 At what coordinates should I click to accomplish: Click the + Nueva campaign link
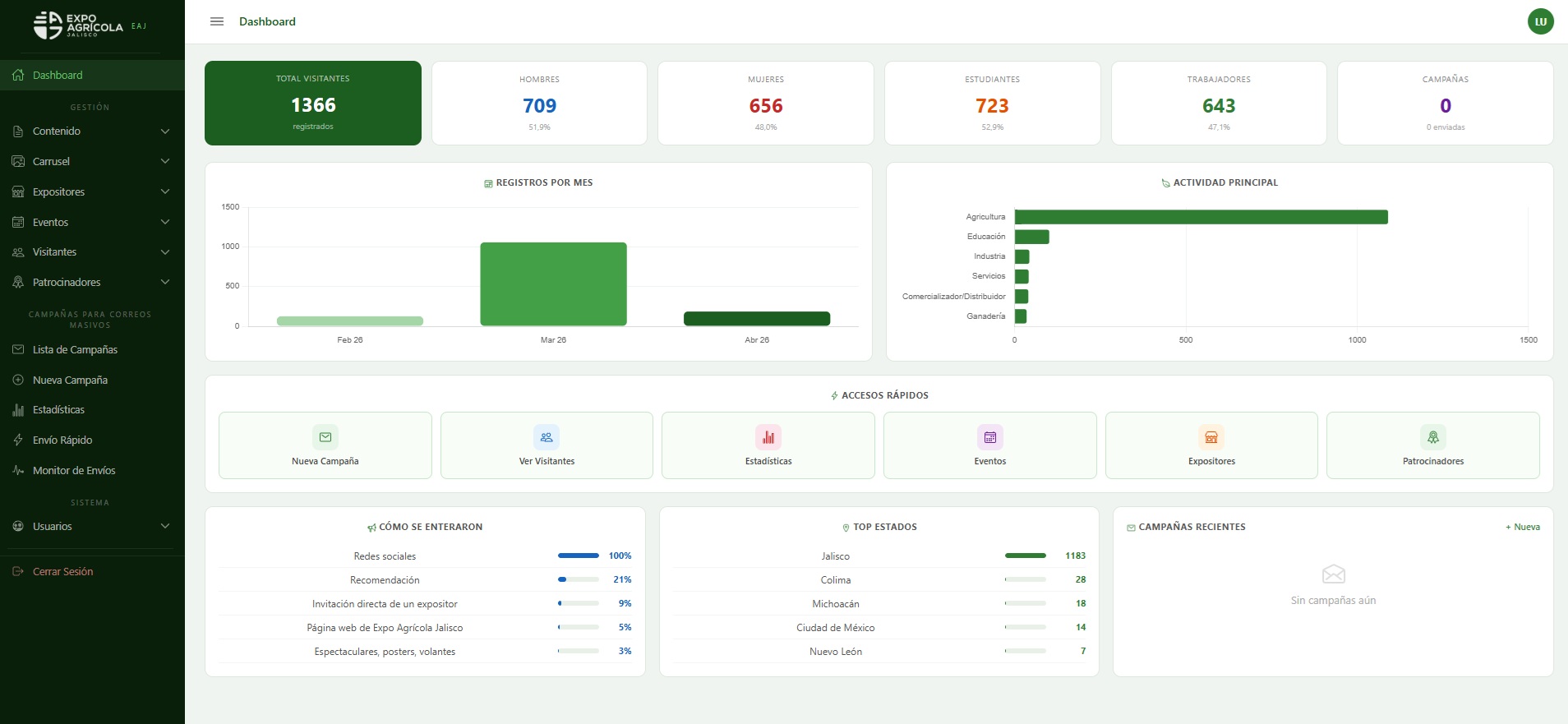tap(1523, 527)
